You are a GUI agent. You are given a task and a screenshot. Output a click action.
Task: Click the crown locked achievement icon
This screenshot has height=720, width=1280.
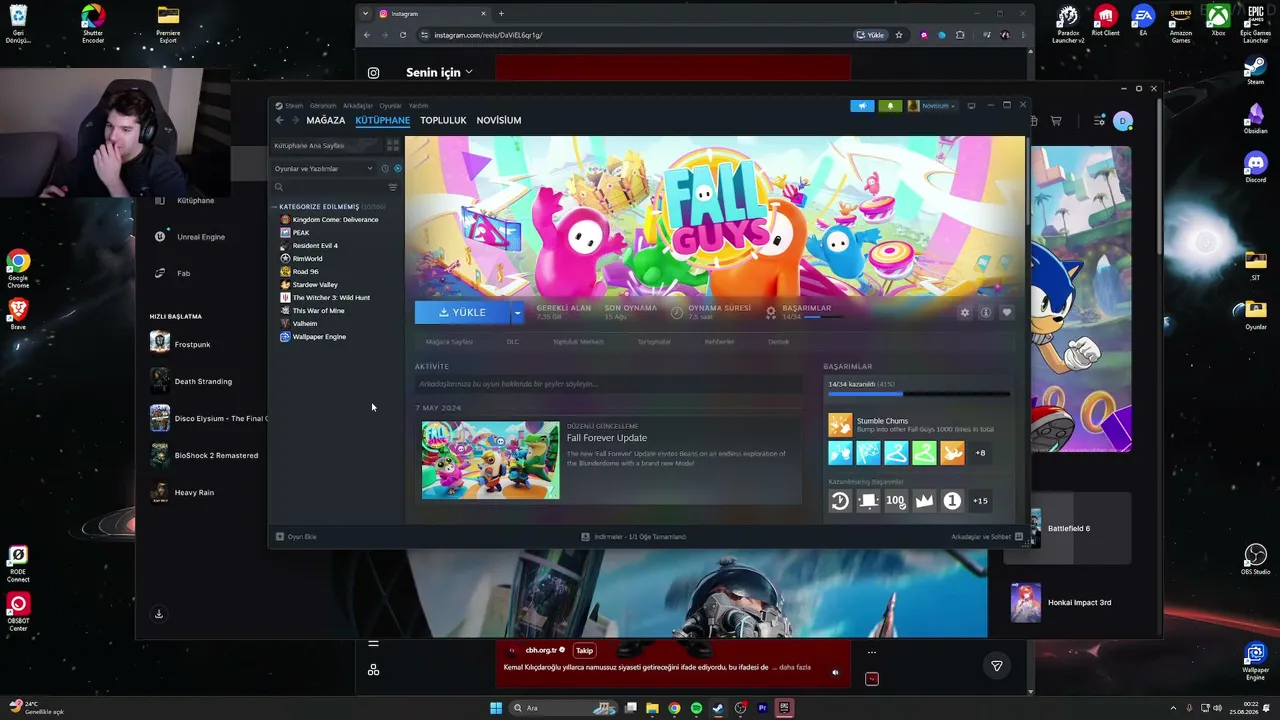tap(924, 501)
